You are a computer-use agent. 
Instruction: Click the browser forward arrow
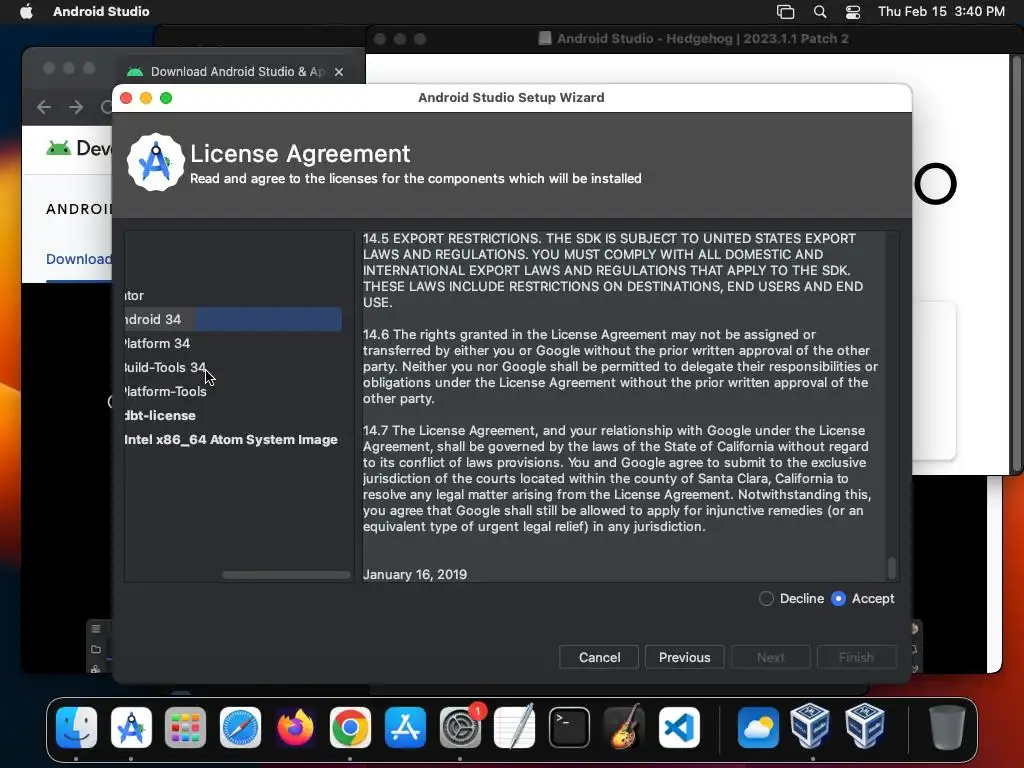(x=76, y=106)
